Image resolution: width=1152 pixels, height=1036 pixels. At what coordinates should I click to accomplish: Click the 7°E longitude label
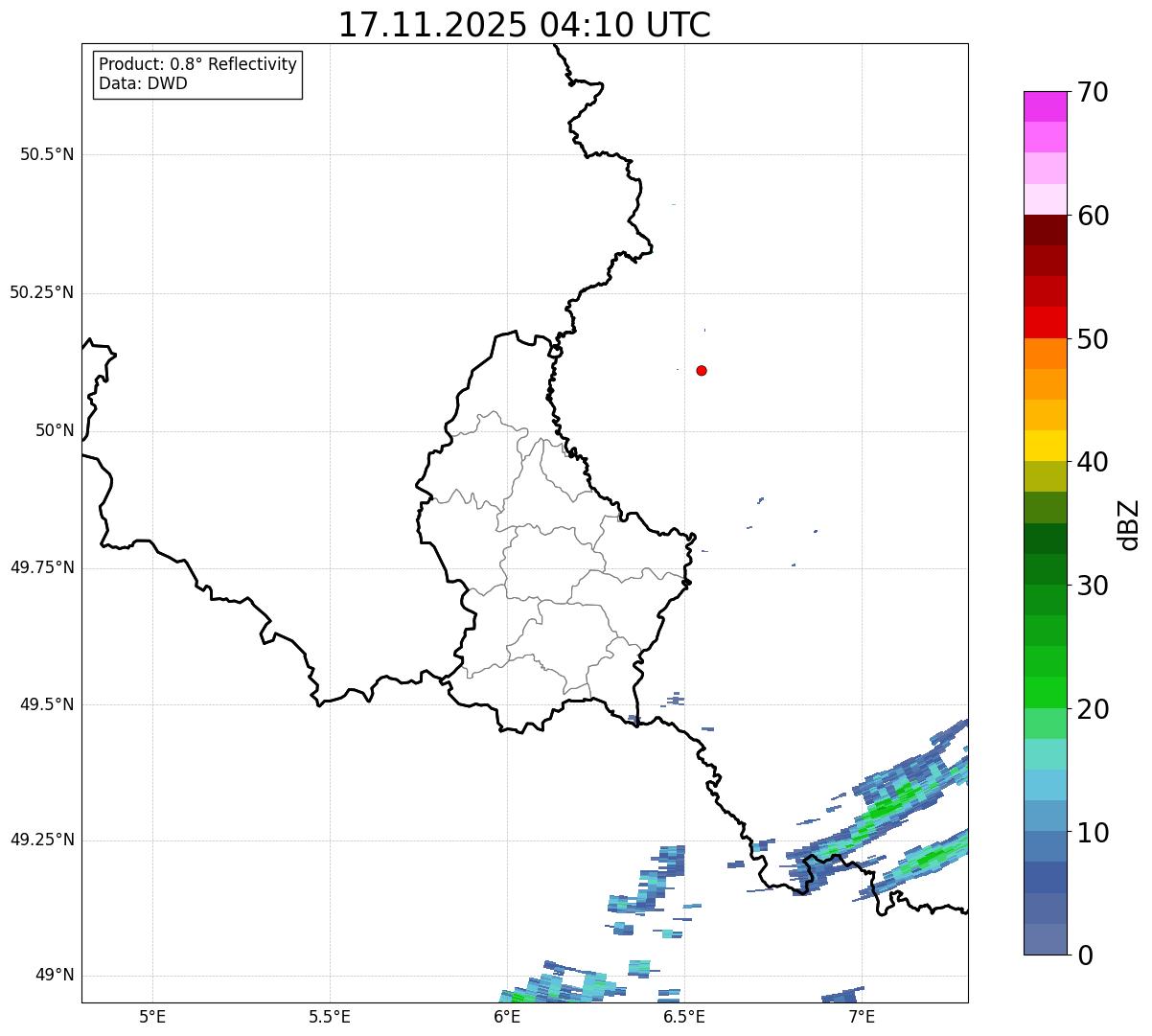click(x=862, y=1016)
